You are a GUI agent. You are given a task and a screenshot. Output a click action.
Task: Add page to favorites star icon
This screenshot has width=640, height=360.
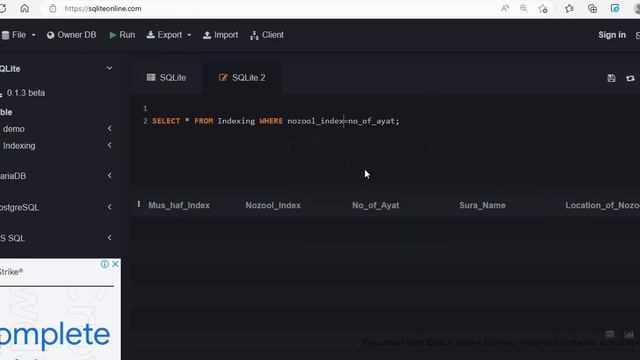(x=543, y=9)
